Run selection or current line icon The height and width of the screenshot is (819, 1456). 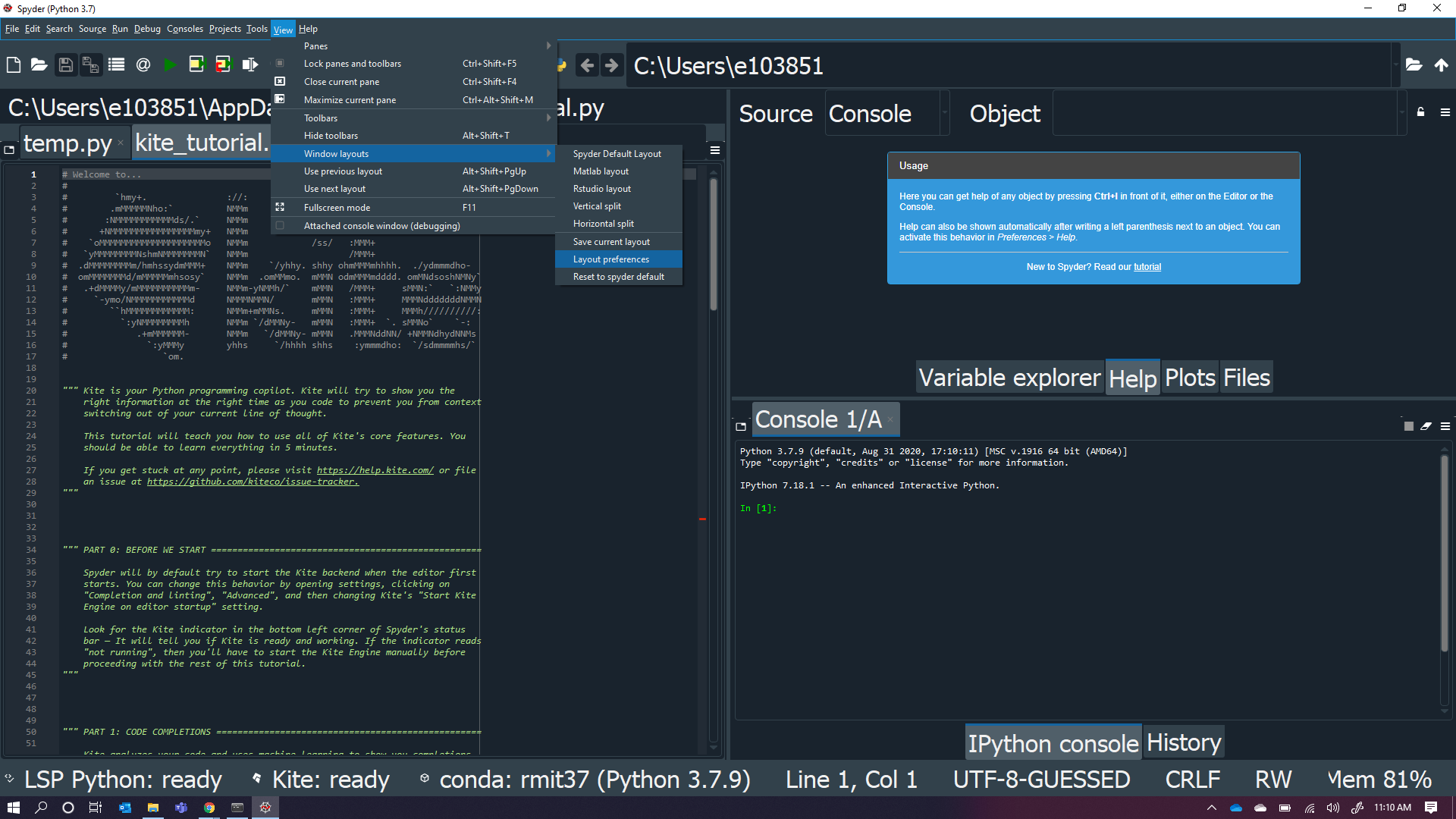(249, 65)
